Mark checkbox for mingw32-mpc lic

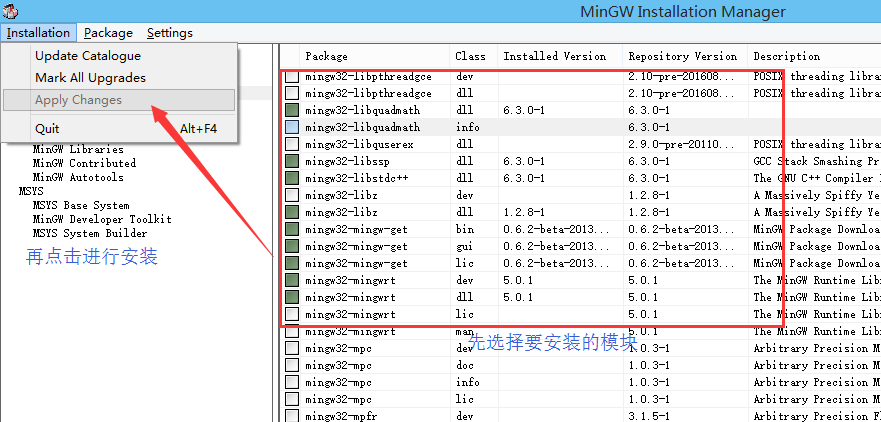(292, 400)
